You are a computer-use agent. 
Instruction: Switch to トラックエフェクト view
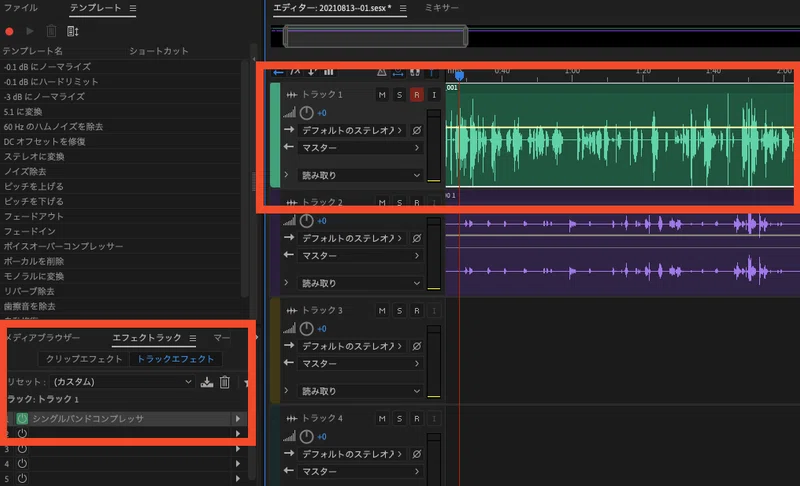[x=176, y=359]
